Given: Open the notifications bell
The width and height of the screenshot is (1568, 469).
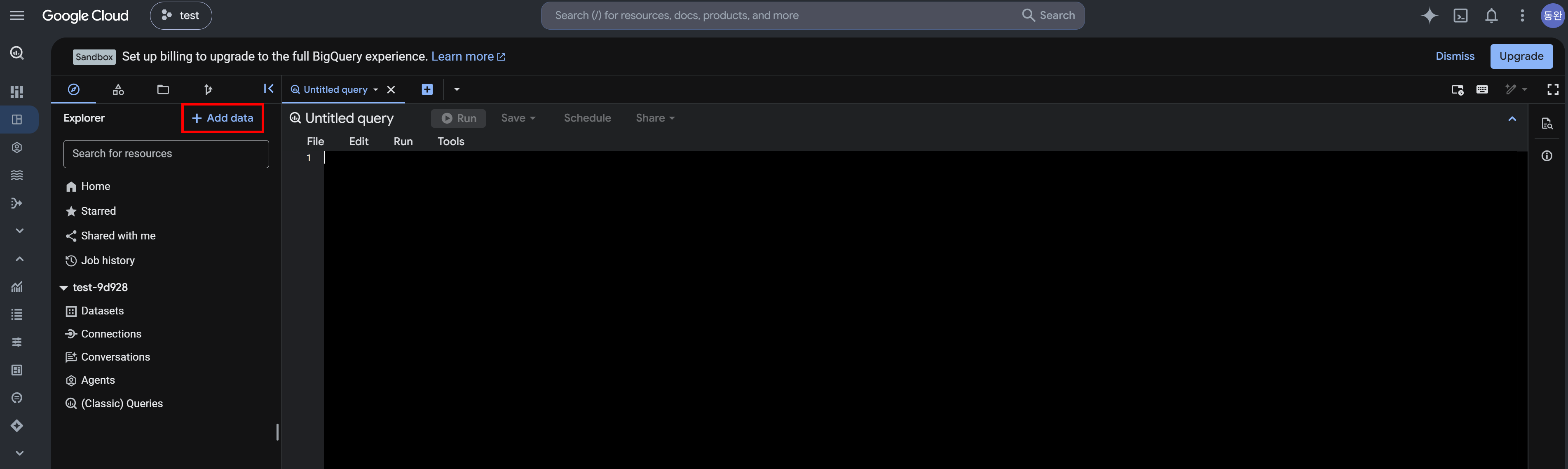Looking at the screenshot, I should [x=1491, y=15].
